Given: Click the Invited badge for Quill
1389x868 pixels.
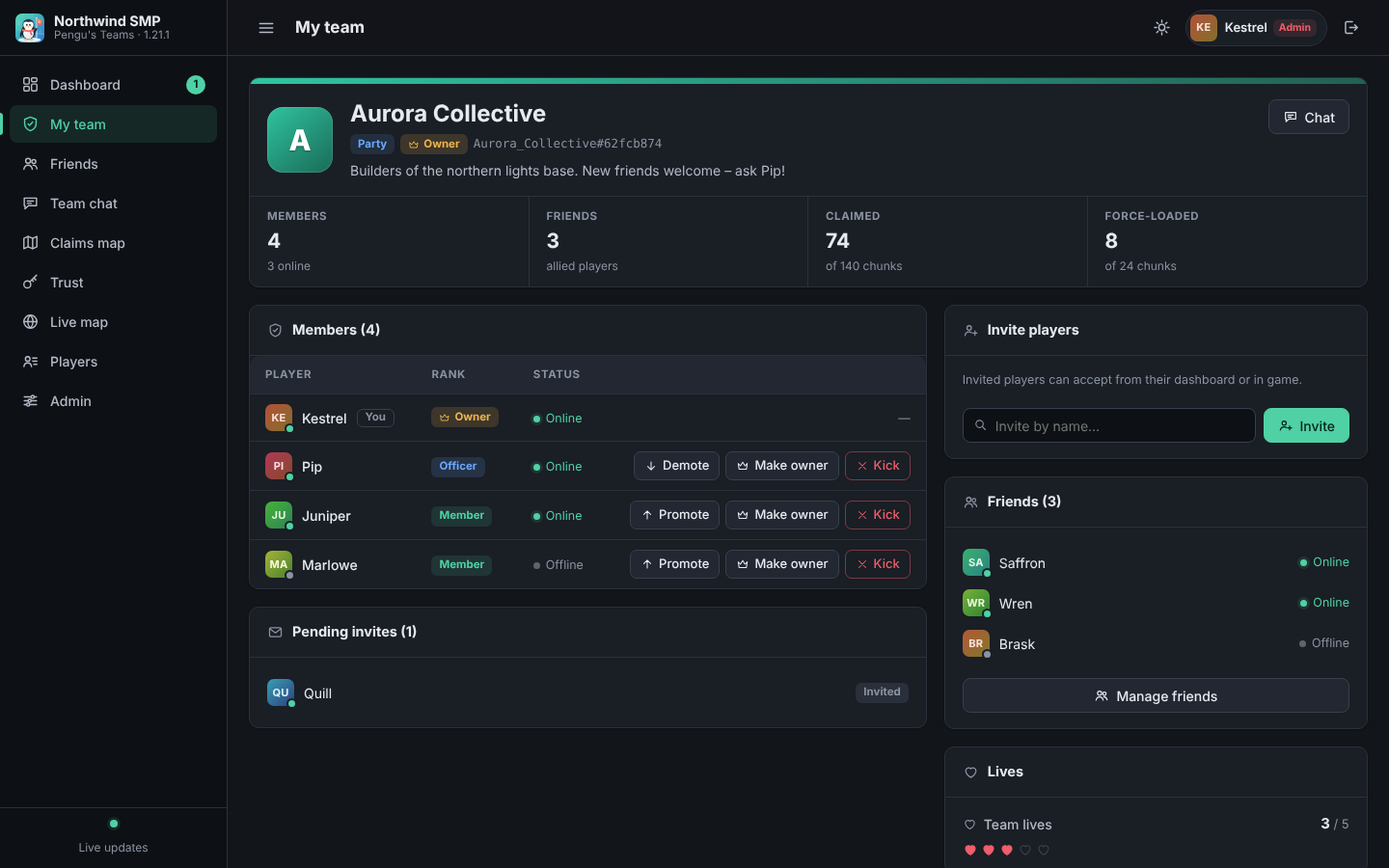Looking at the screenshot, I should (x=882, y=692).
